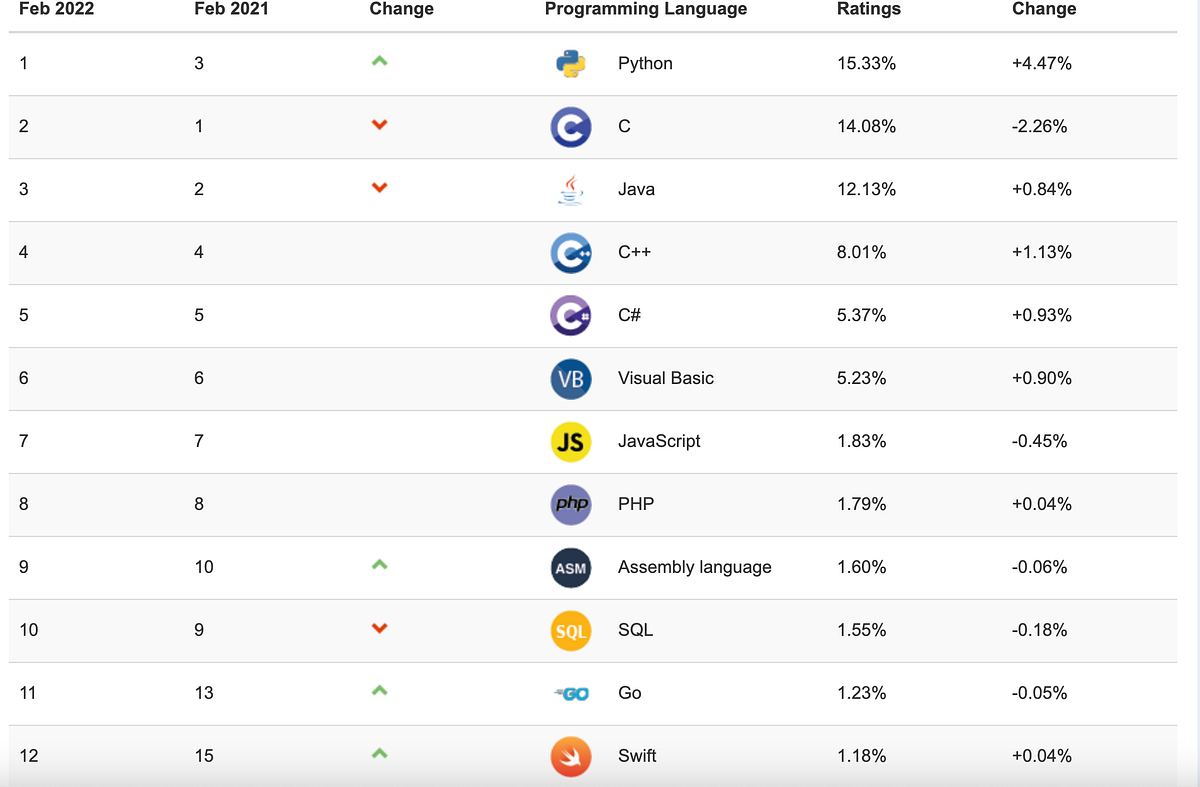Select the C++ logo icon
Image resolution: width=1200 pixels, height=787 pixels.
571,252
